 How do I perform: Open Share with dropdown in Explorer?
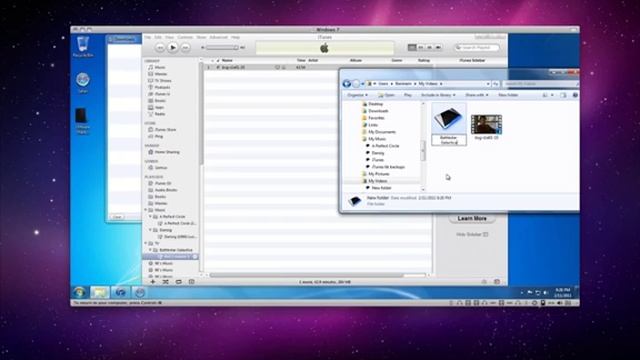click(x=477, y=95)
